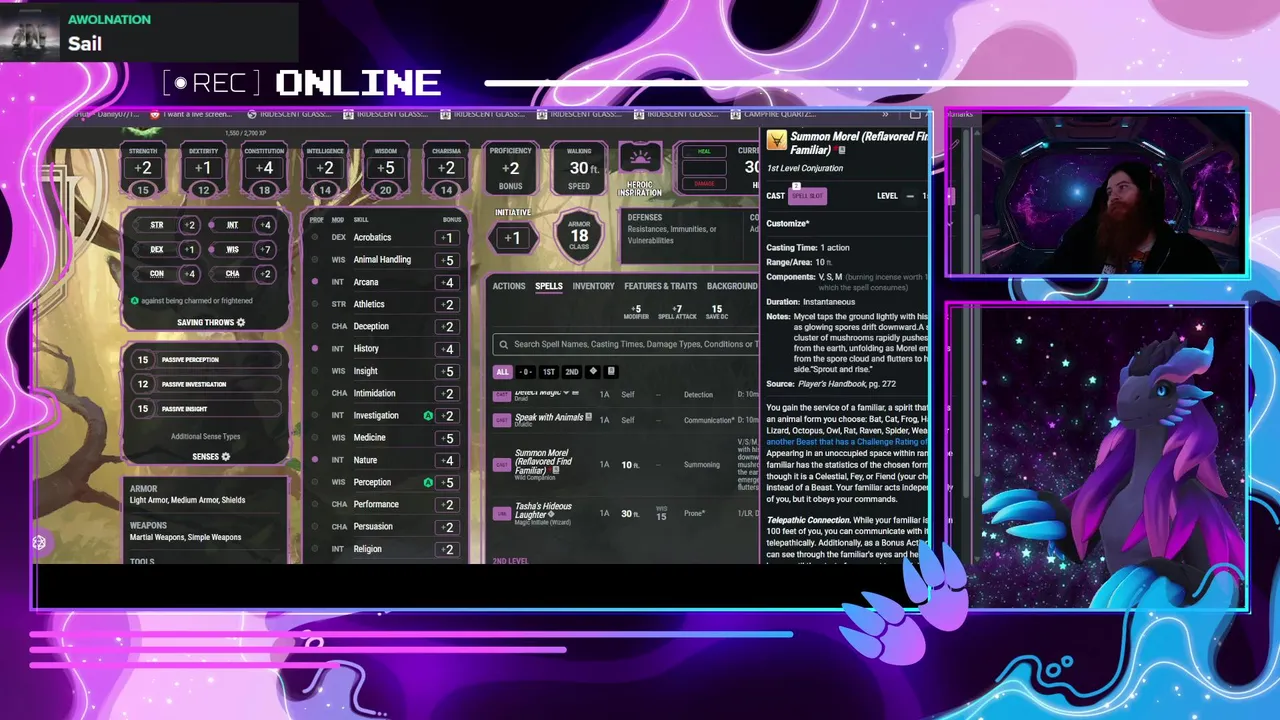Click the dice icon beside the Weapons section

click(39, 543)
